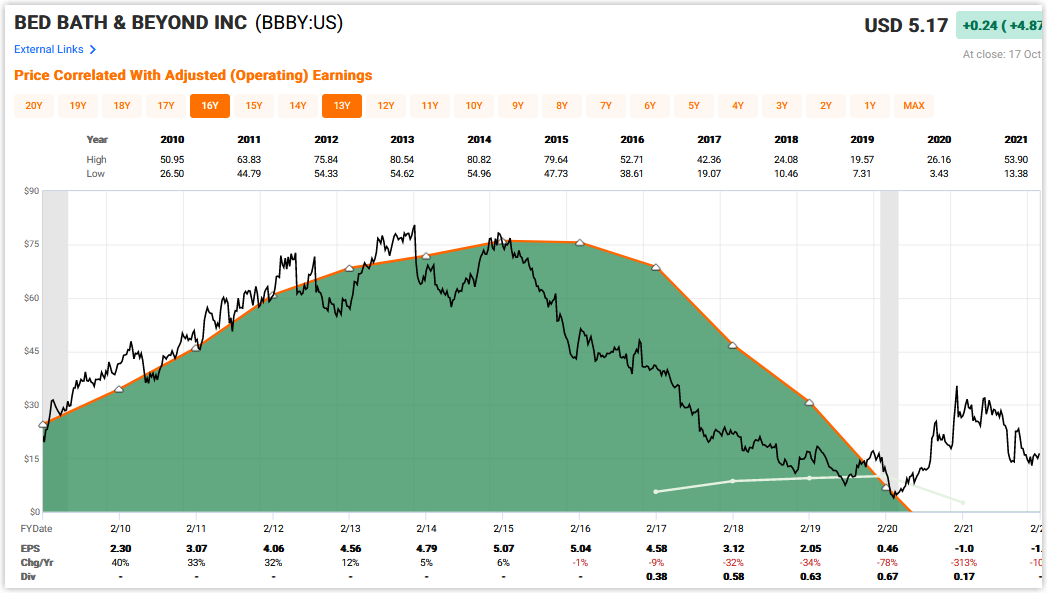Click the EPS value 2.30
1048x594 pixels.
(x=120, y=549)
